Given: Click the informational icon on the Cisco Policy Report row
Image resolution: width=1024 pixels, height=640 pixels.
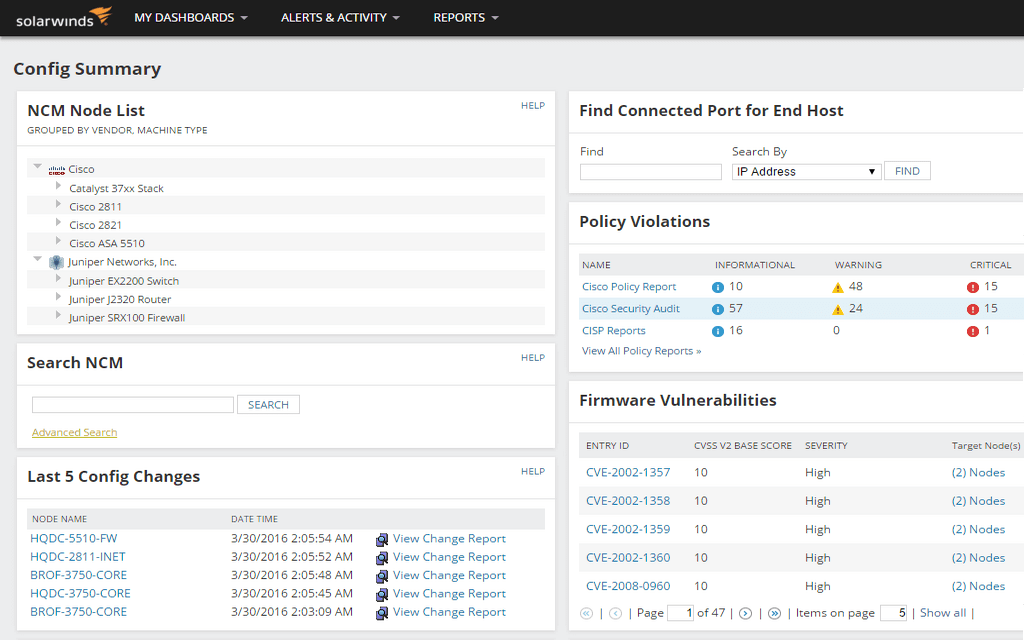Looking at the screenshot, I should [x=717, y=286].
